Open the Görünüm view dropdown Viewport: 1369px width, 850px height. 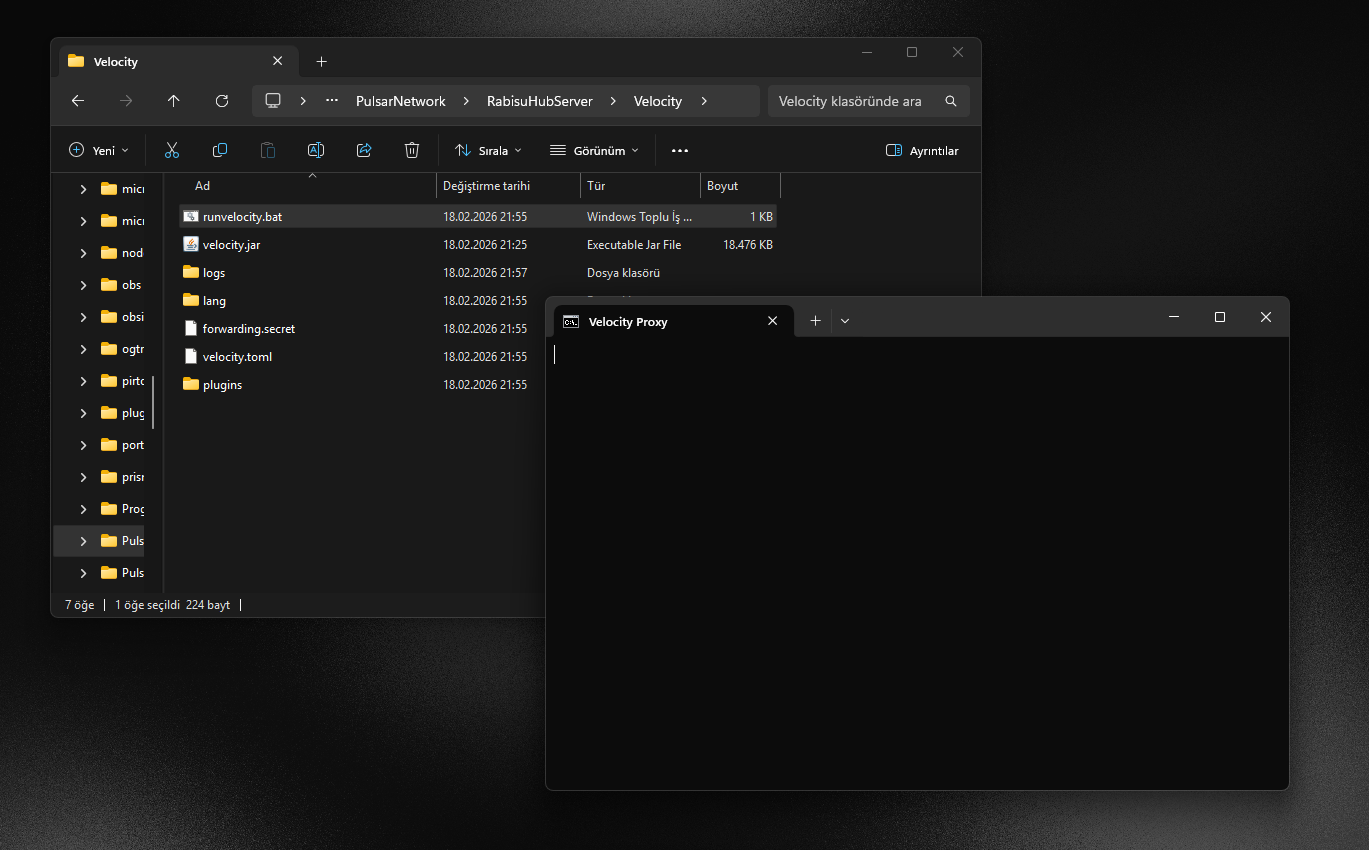[594, 151]
